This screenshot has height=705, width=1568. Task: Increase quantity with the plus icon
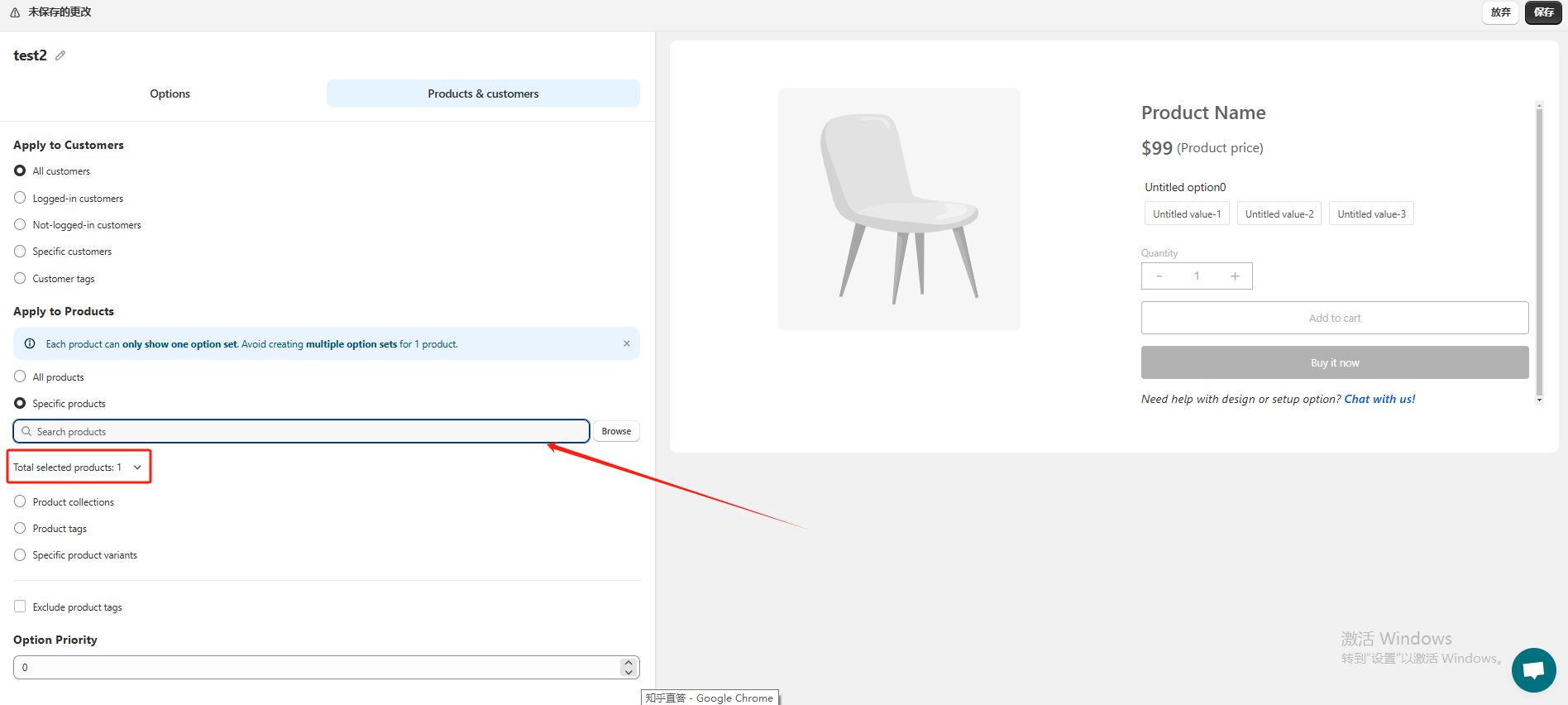coord(1235,276)
